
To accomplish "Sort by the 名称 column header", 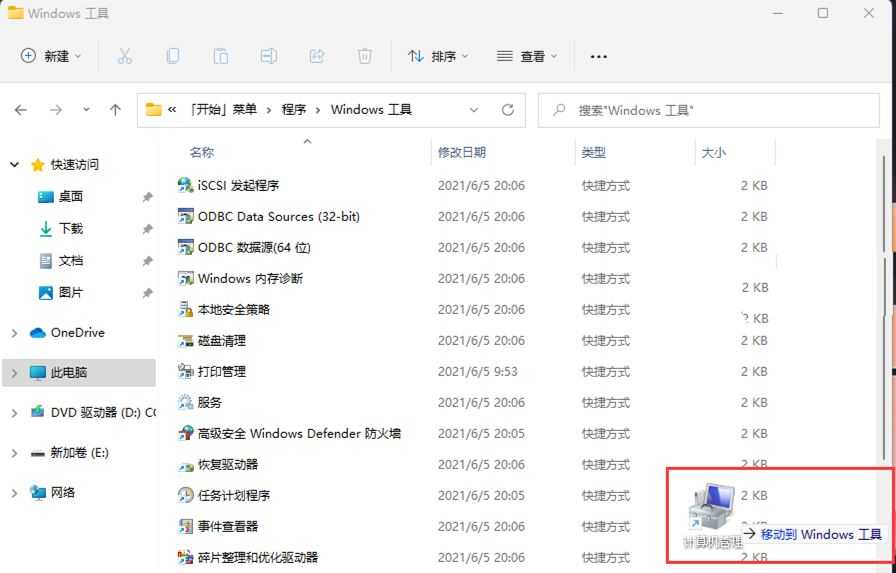I will (202, 153).
